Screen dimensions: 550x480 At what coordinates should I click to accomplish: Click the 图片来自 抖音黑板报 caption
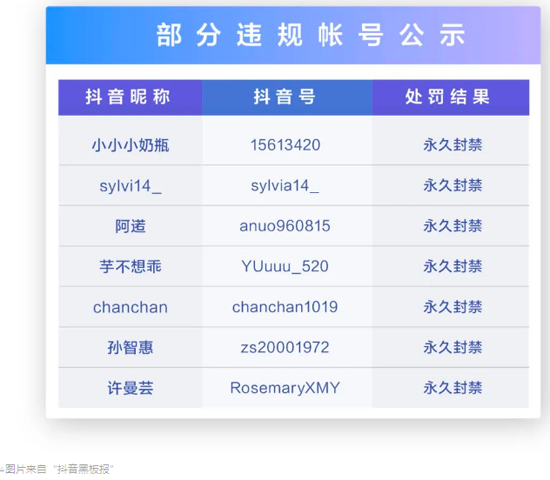point(58,469)
